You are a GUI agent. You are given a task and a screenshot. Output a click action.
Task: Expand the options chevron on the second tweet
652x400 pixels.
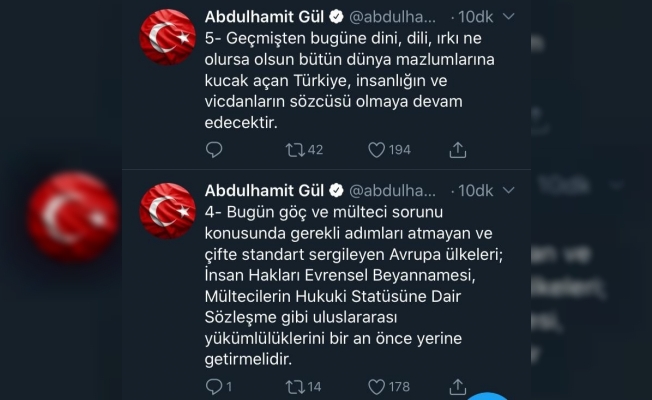(508, 190)
